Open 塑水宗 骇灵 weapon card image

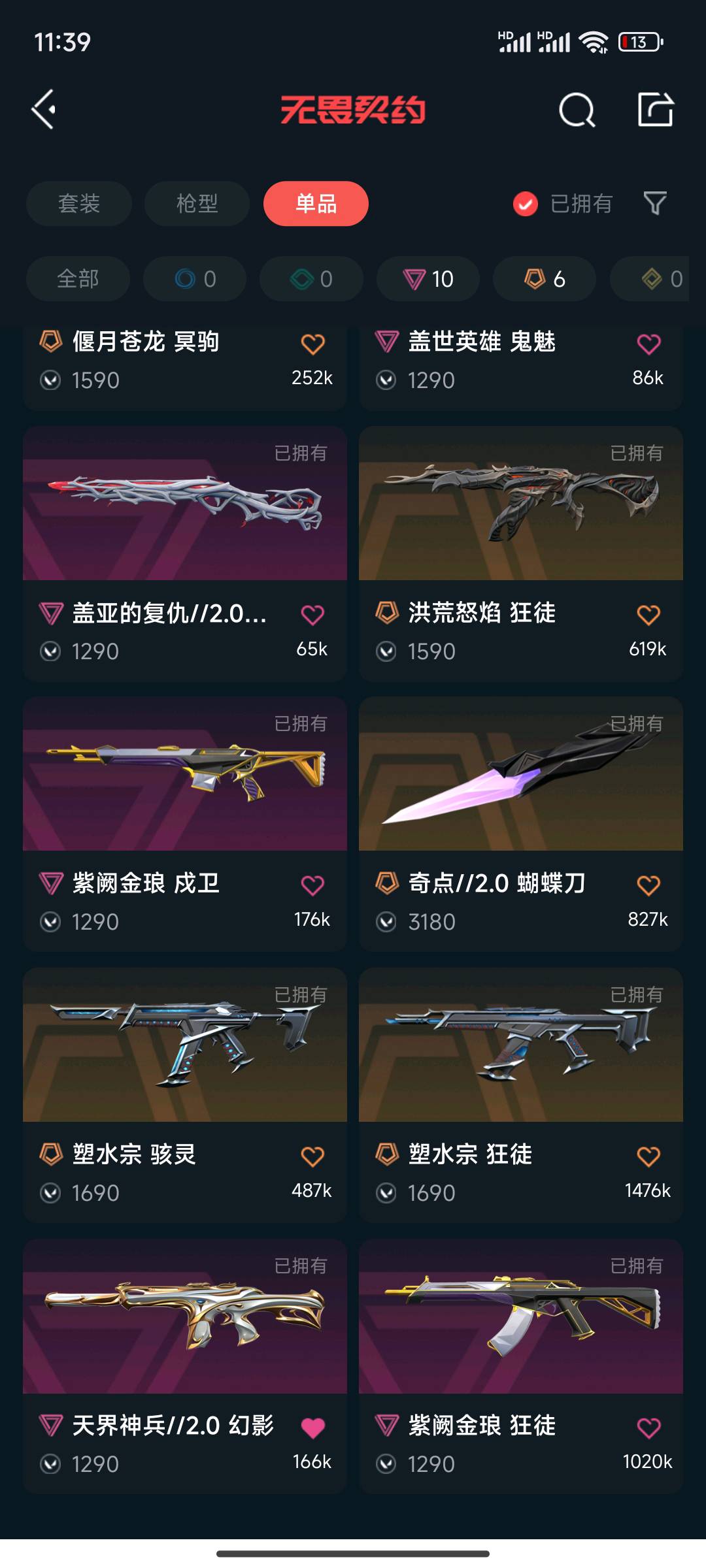(x=185, y=1045)
